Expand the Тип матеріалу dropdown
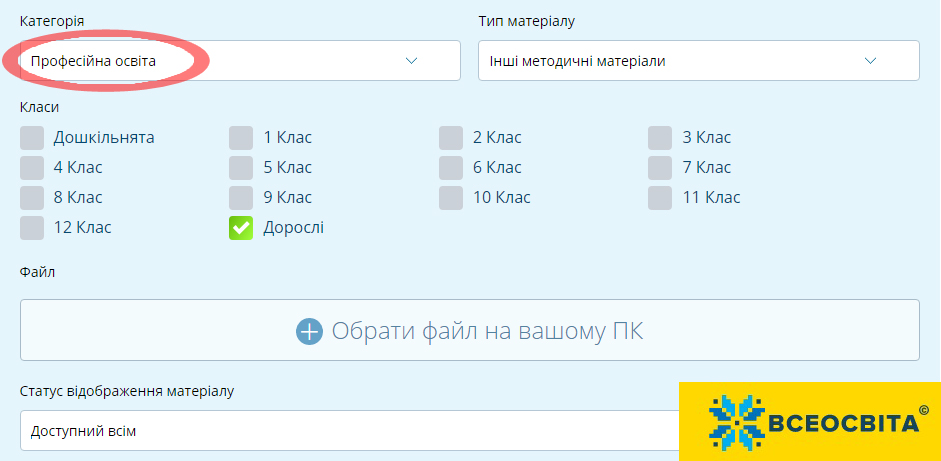 [698, 61]
